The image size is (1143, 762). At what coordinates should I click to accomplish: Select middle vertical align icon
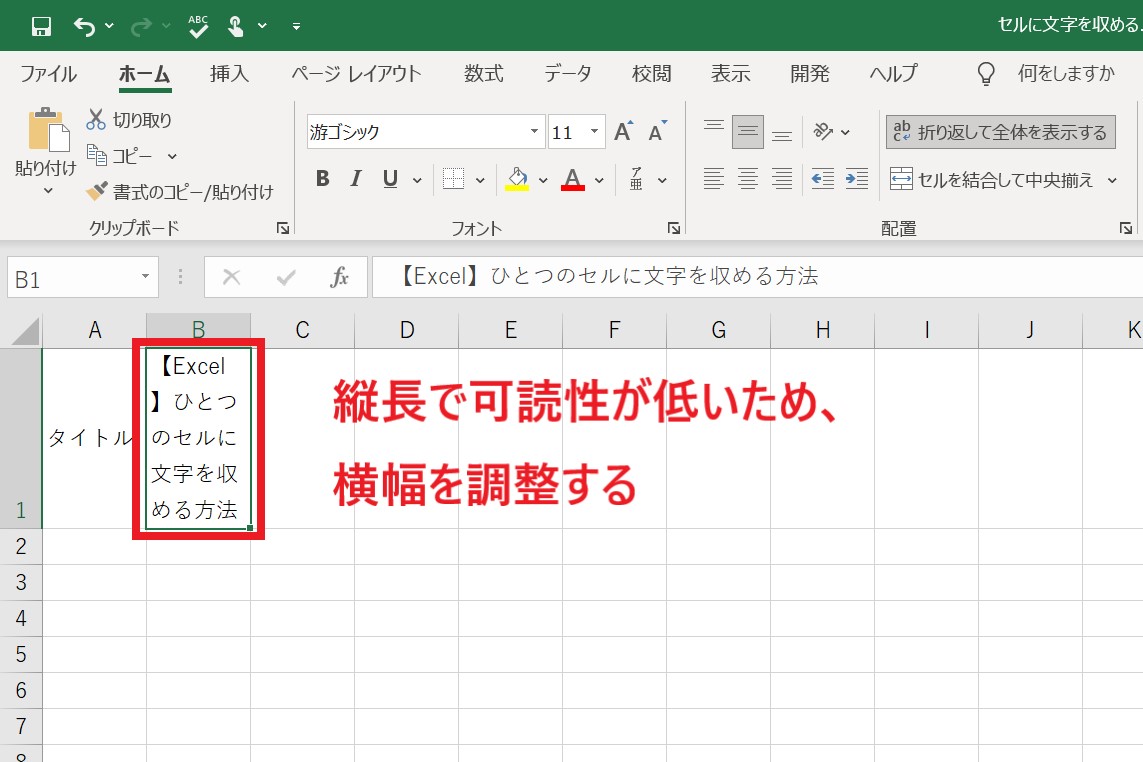coord(748,131)
